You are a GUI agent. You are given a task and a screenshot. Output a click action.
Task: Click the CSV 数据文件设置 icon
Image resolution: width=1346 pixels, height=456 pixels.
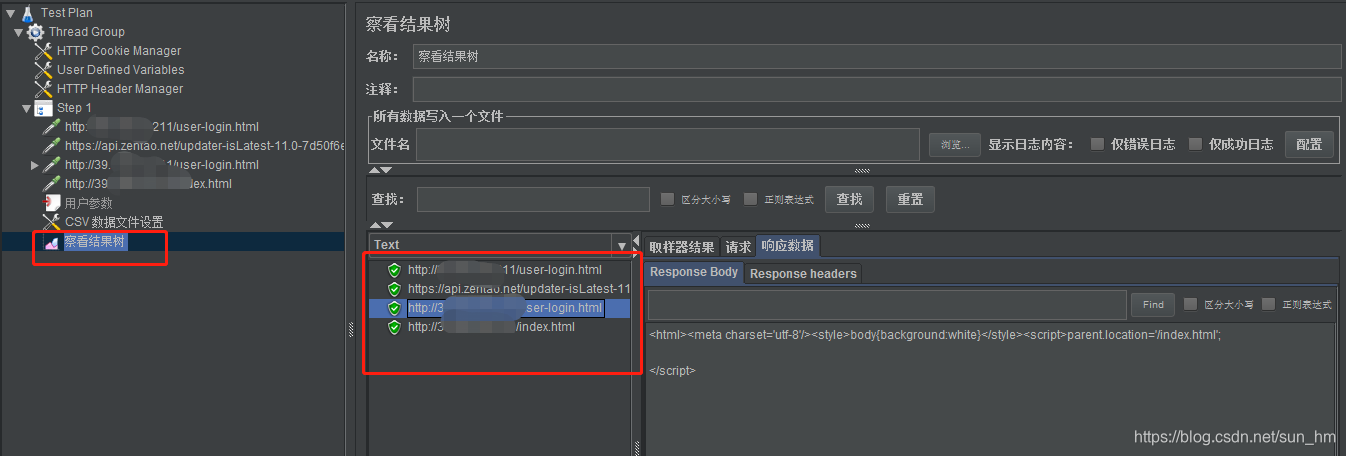coord(51,222)
